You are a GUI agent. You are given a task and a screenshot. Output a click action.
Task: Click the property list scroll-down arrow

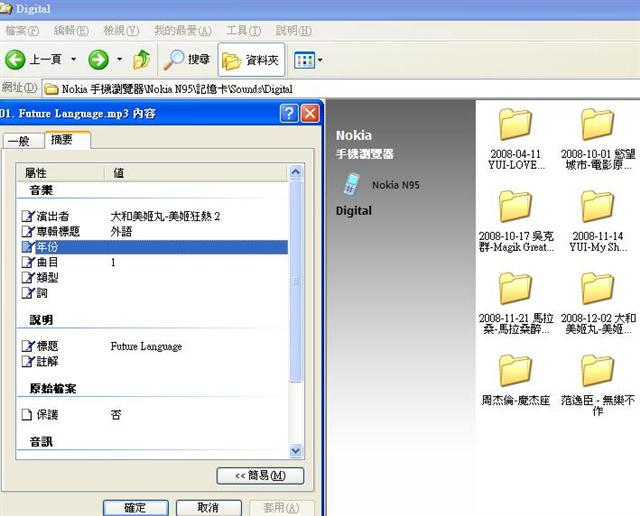pos(296,450)
